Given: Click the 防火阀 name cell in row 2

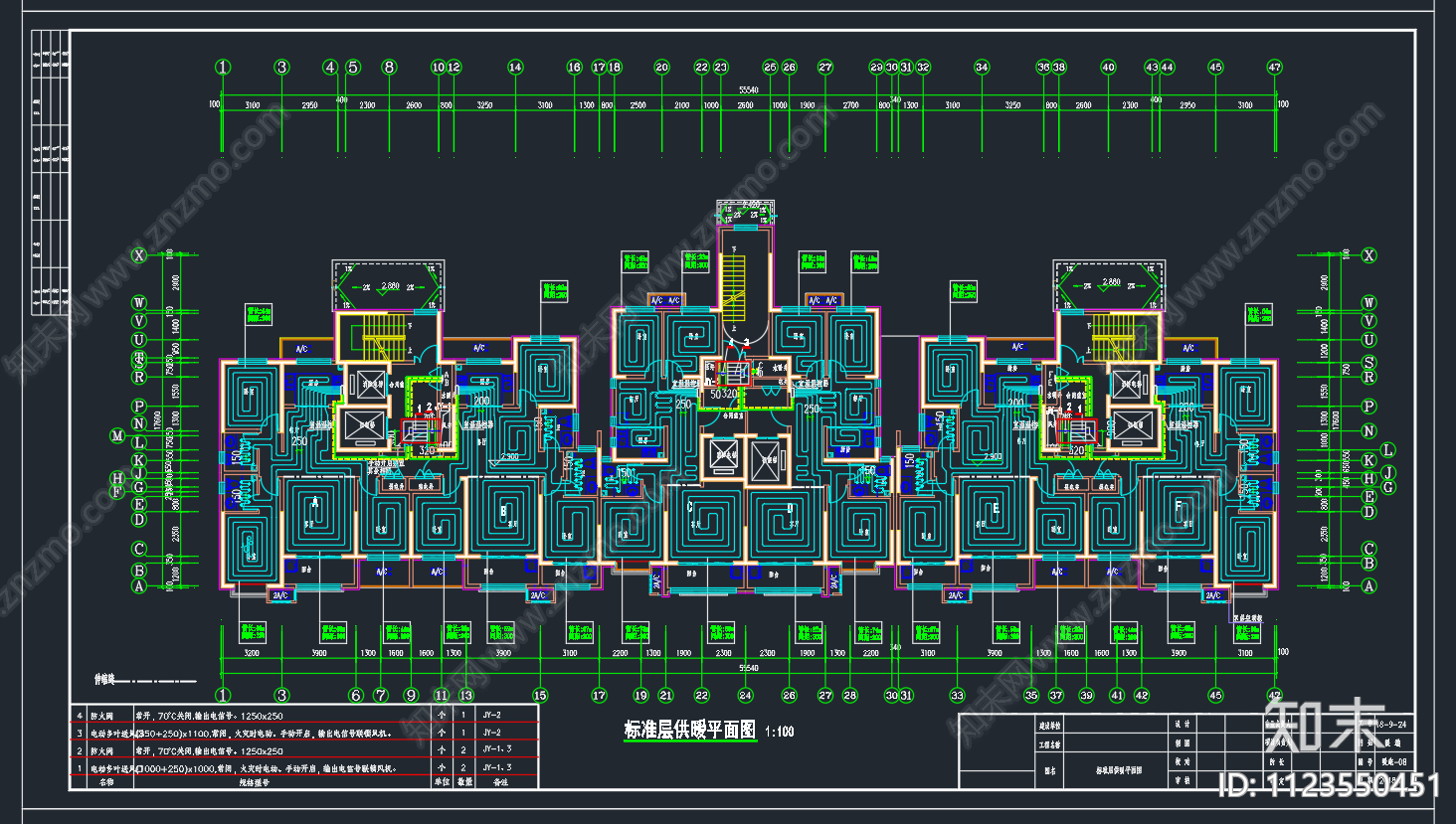Looking at the screenshot, I should 102,751.
